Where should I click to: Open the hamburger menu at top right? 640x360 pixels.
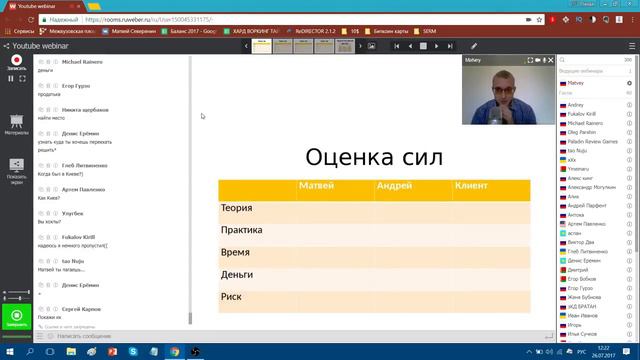[x=632, y=46]
